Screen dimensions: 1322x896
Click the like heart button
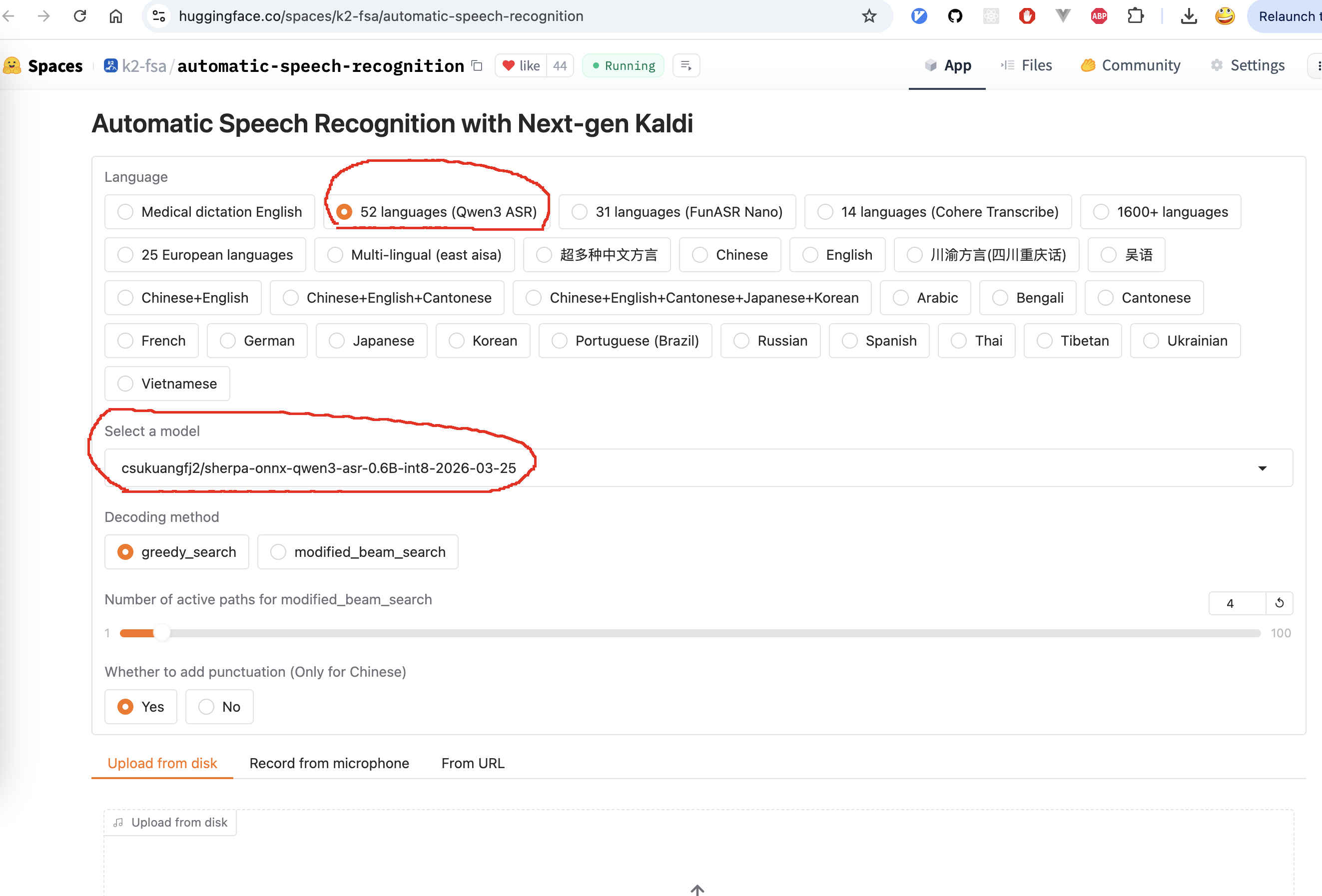[521, 66]
